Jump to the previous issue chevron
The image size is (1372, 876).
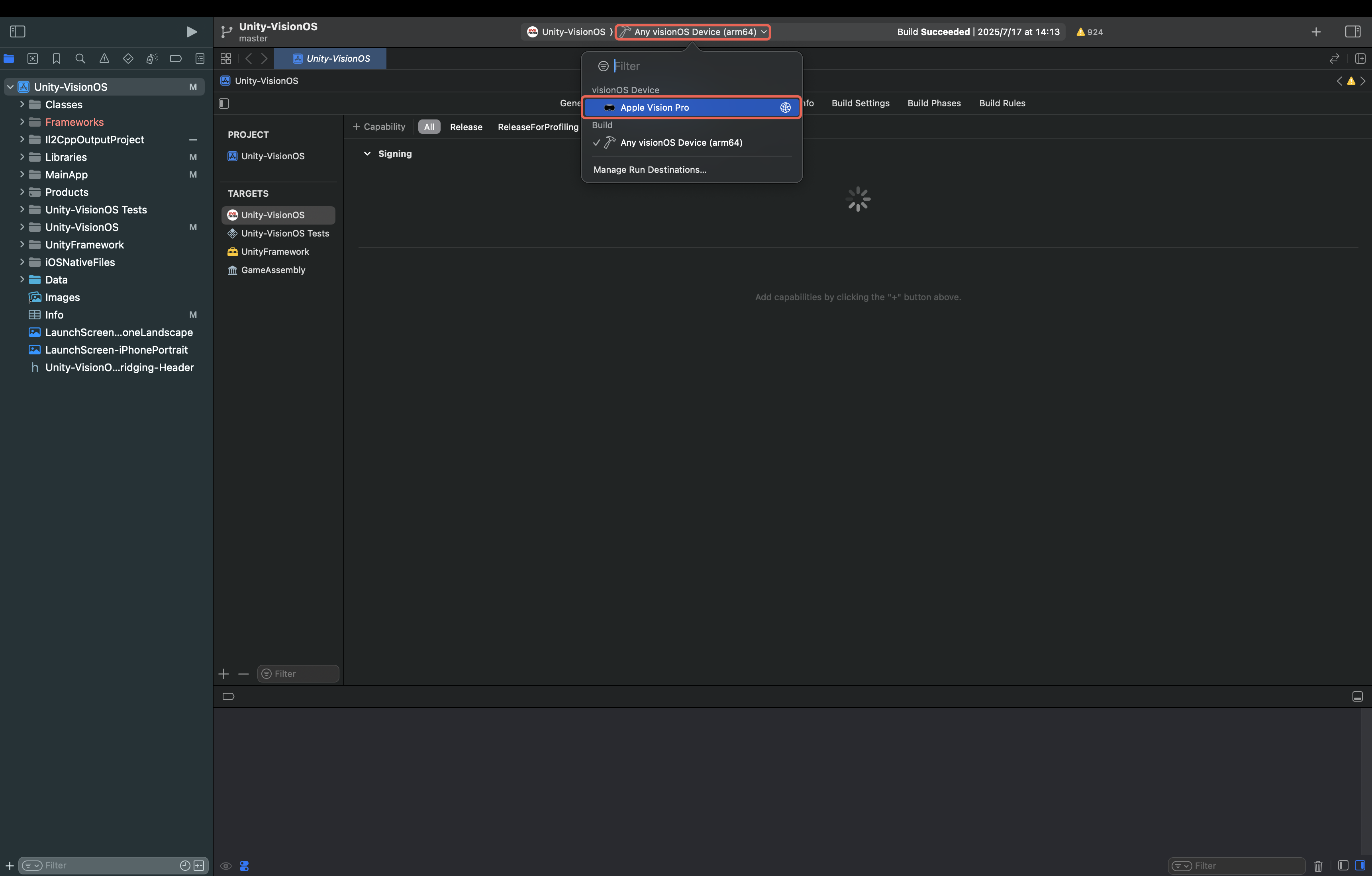(1339, 81)
